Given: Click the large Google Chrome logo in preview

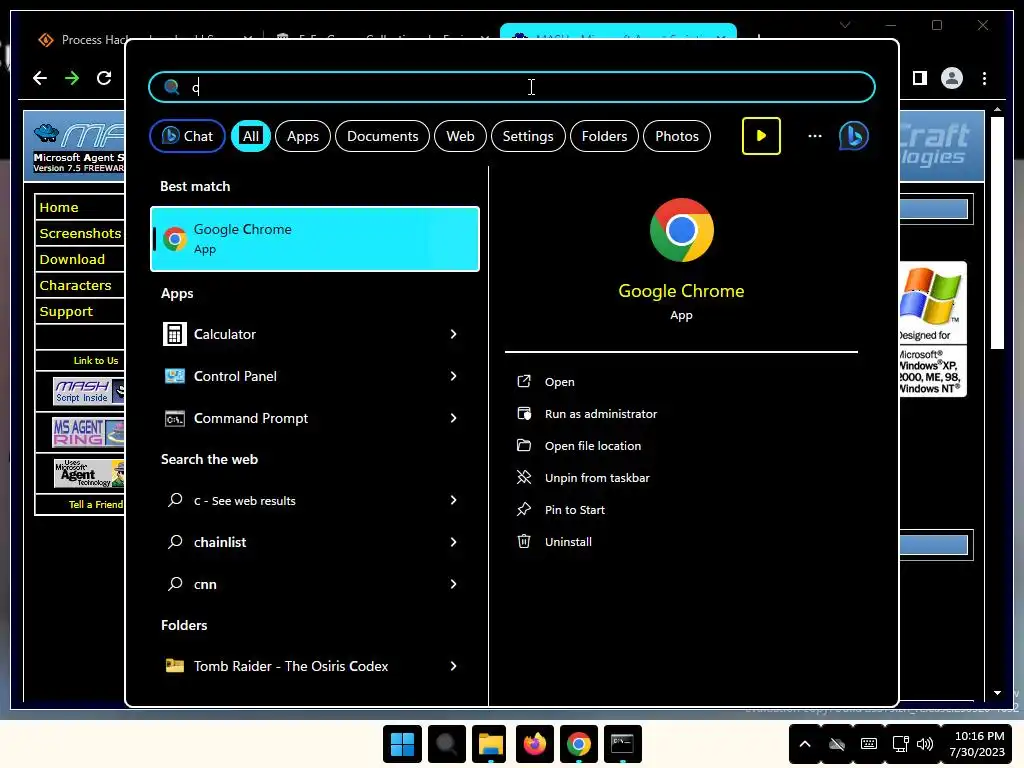Looking at the screenshot, I should (x=681, y=230).
